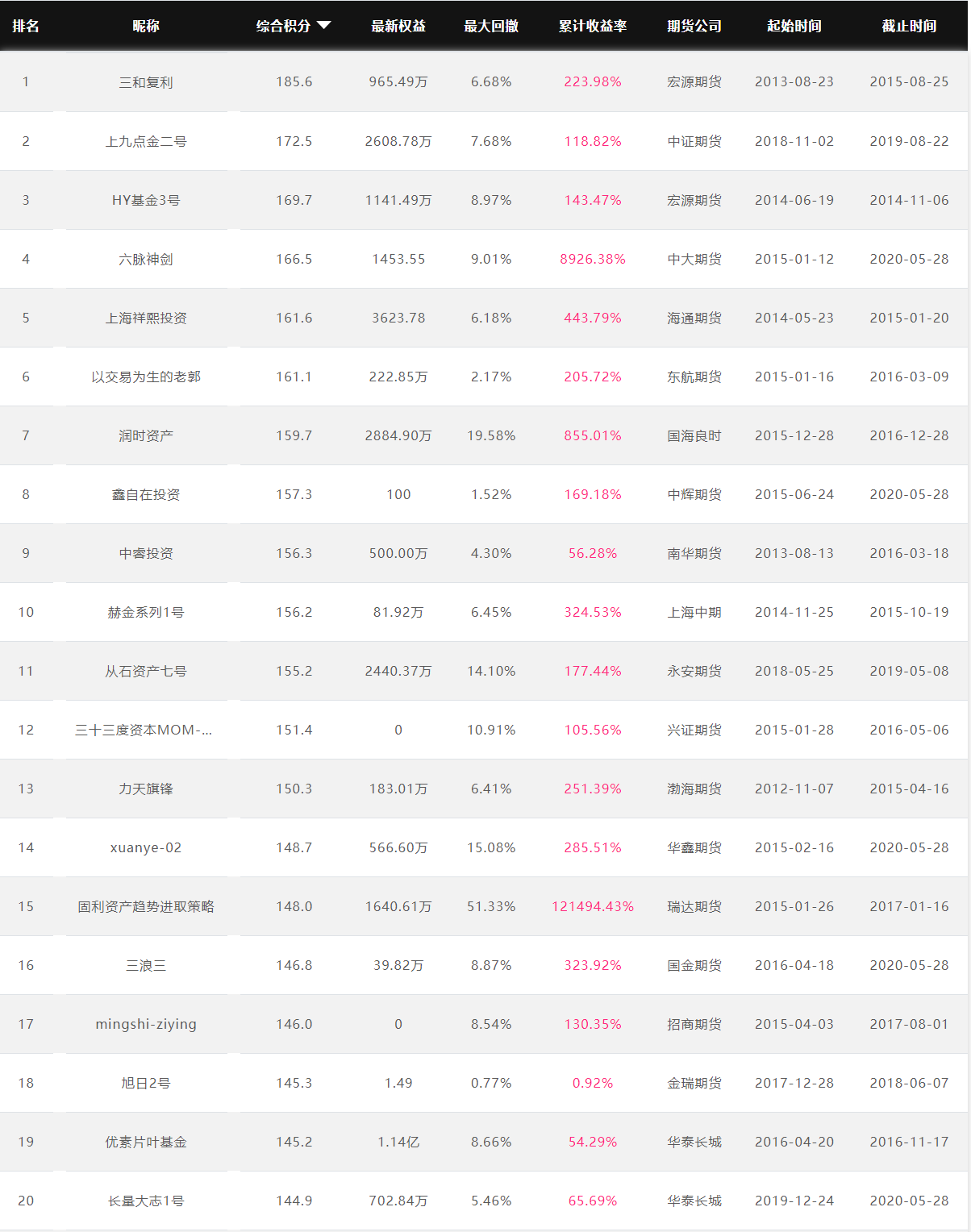971x1232 pixels.
Task: Click the nickname HY基金3号
Action: pos(146,200)
